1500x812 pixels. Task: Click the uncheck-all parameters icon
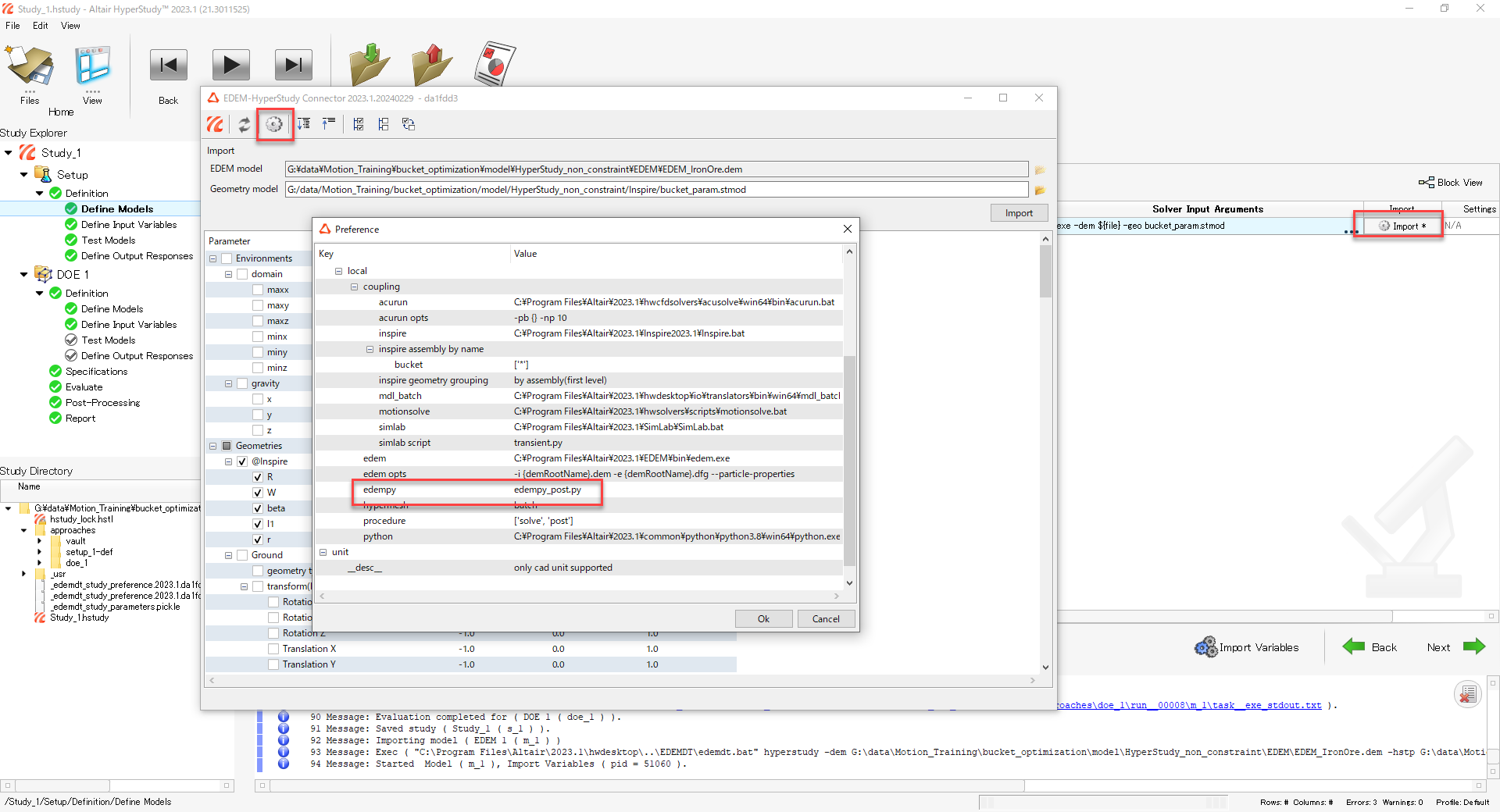(x=384, y=124)
